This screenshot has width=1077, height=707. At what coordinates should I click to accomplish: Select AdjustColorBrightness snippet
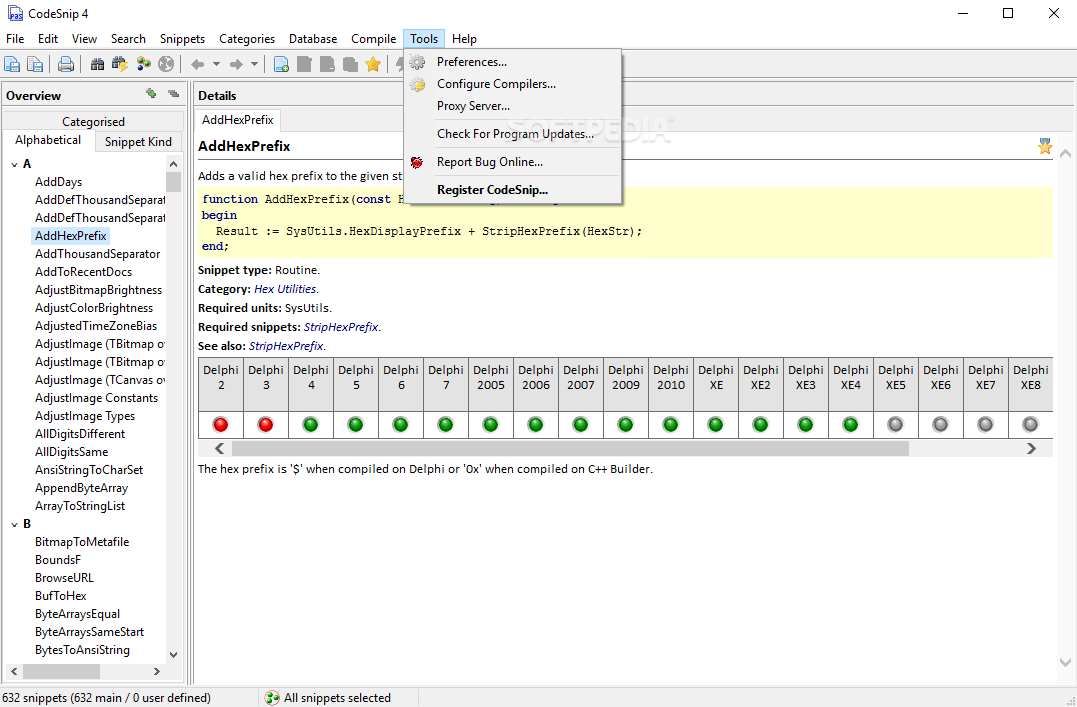tap(94, 308)
